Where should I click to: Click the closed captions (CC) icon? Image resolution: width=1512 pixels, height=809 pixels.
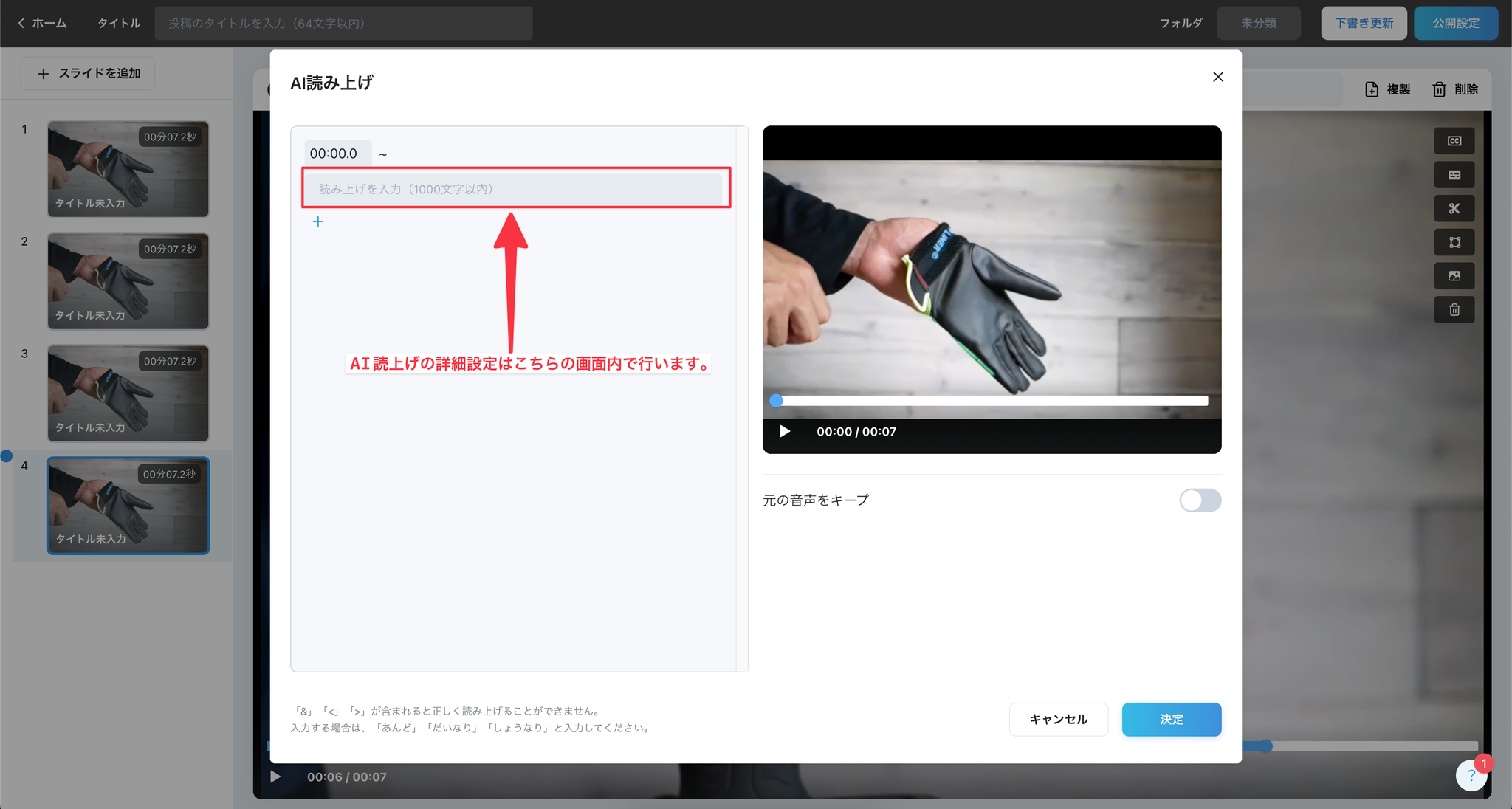coord(1454,141)
